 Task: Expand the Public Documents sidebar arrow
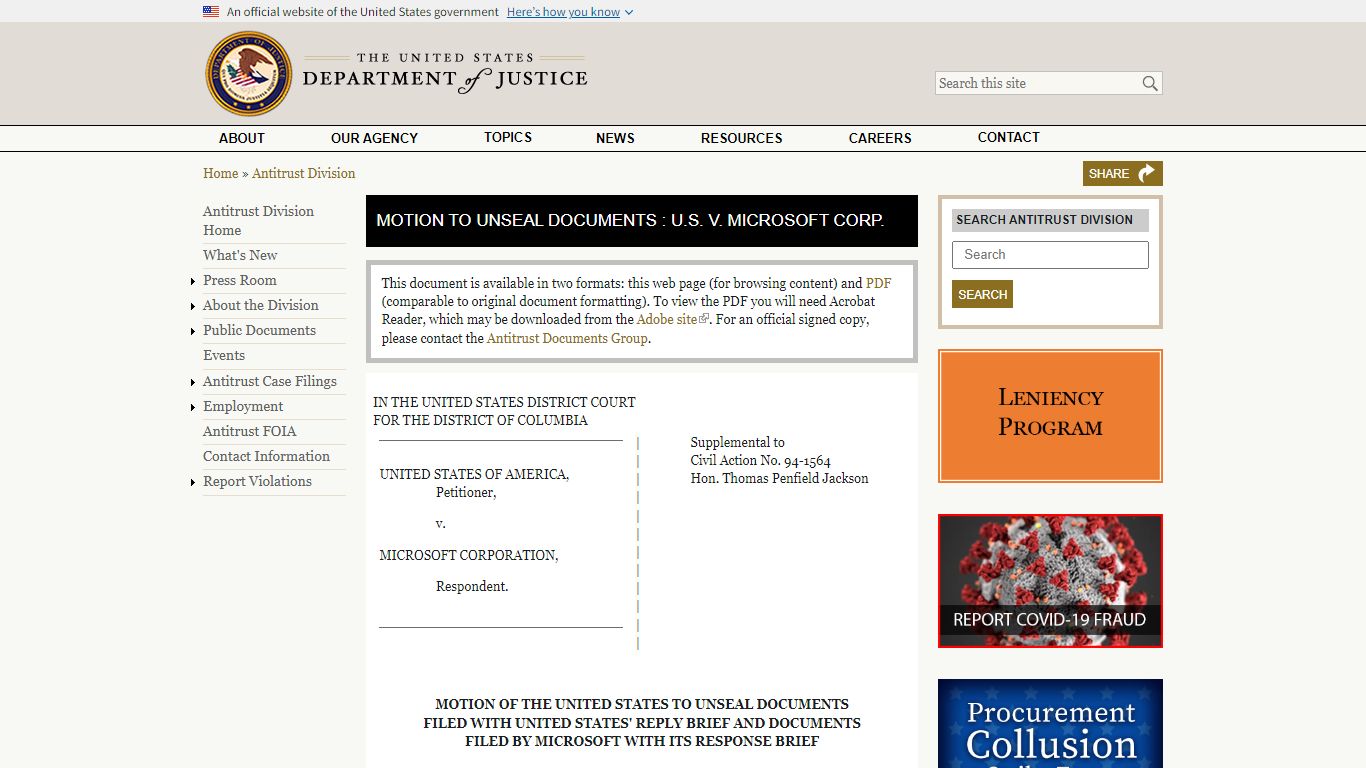tap(193, 332)
